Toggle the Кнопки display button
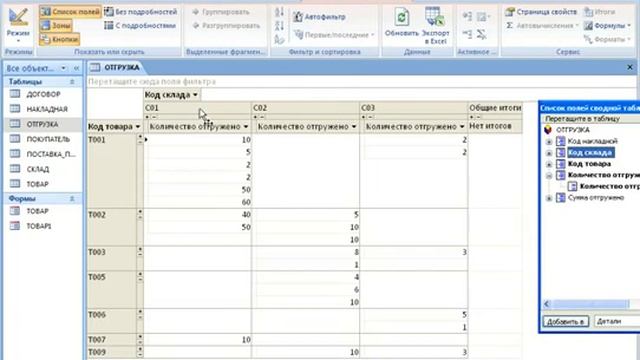Image resolution: width=640 pixels, height=360 pixels. click(x=60, y=39)
